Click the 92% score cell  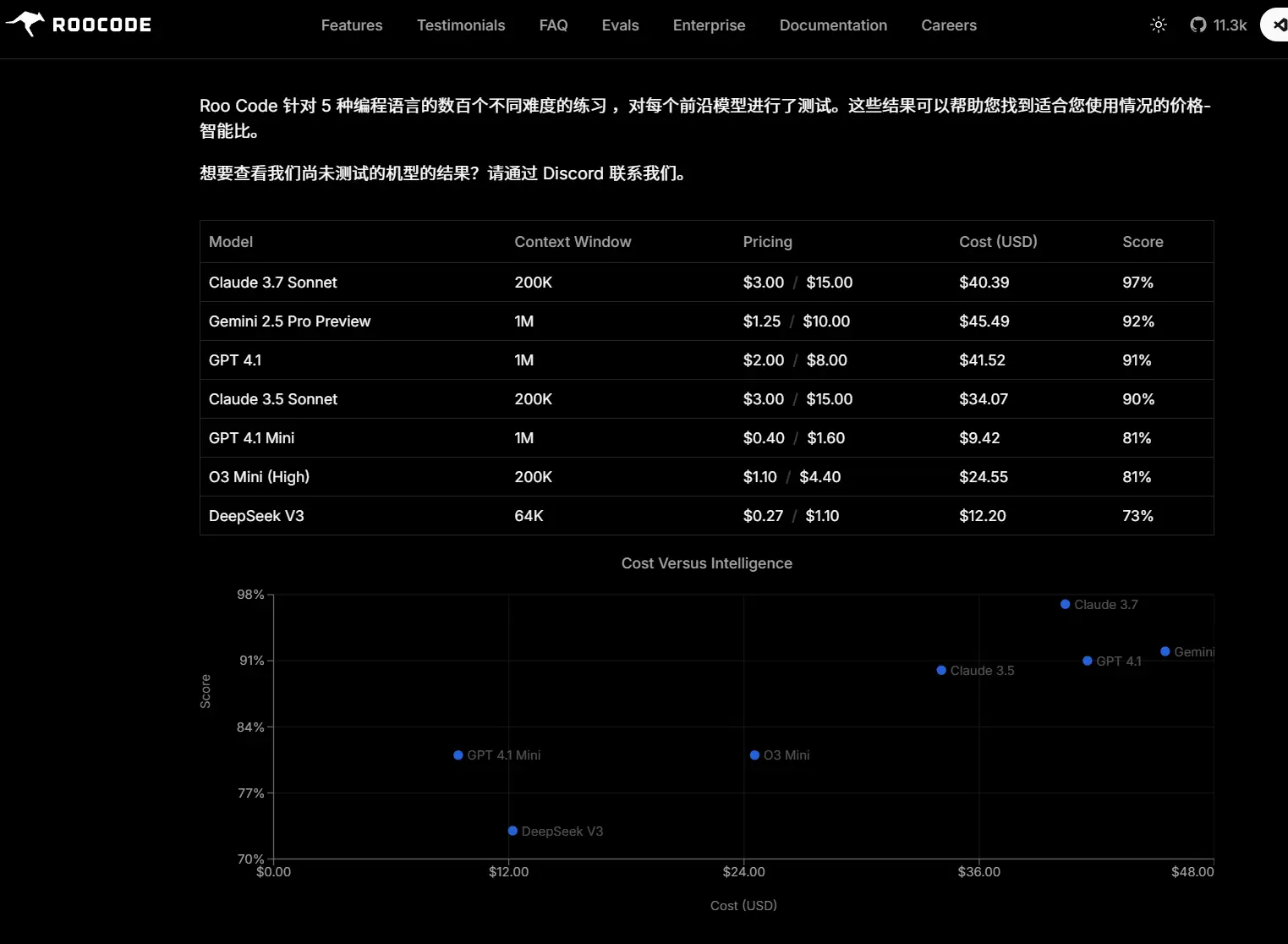click(1138, 321)
